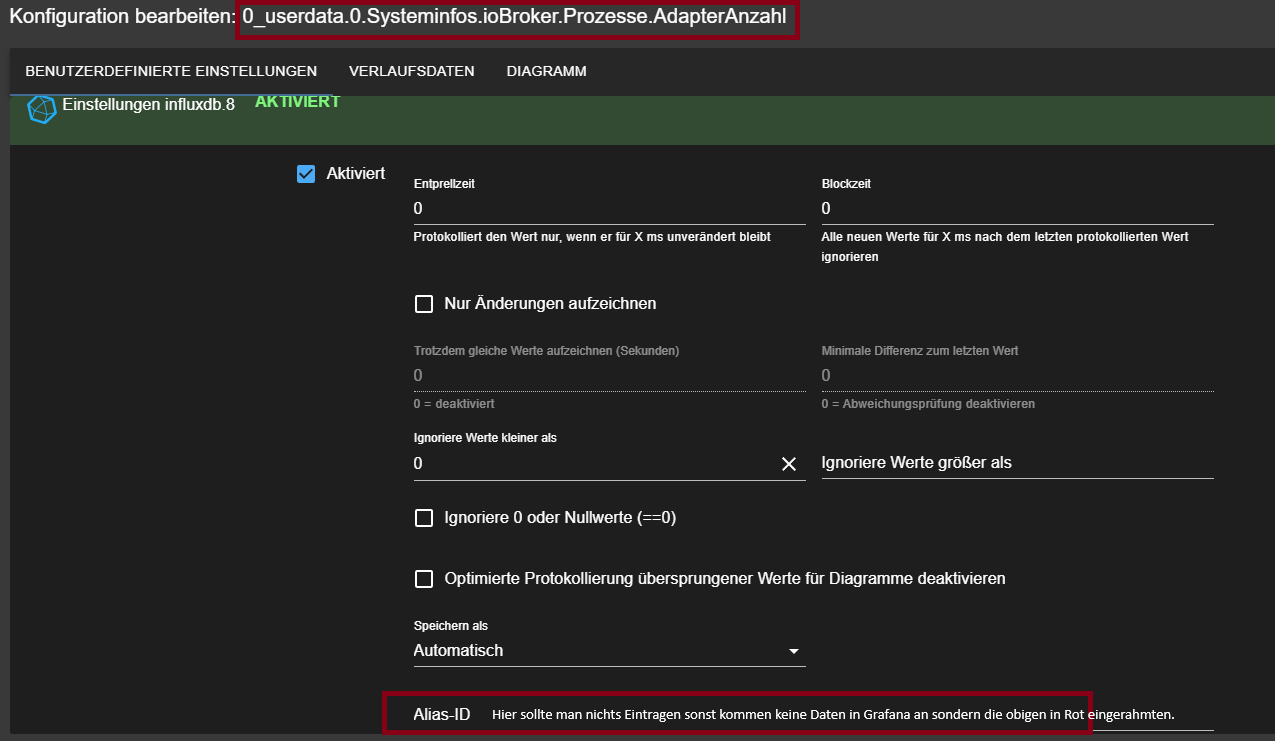Clear "Ignoriere Werte kleiner als" with the X icon
1275x741 pixels.
(x=789, y=463)
